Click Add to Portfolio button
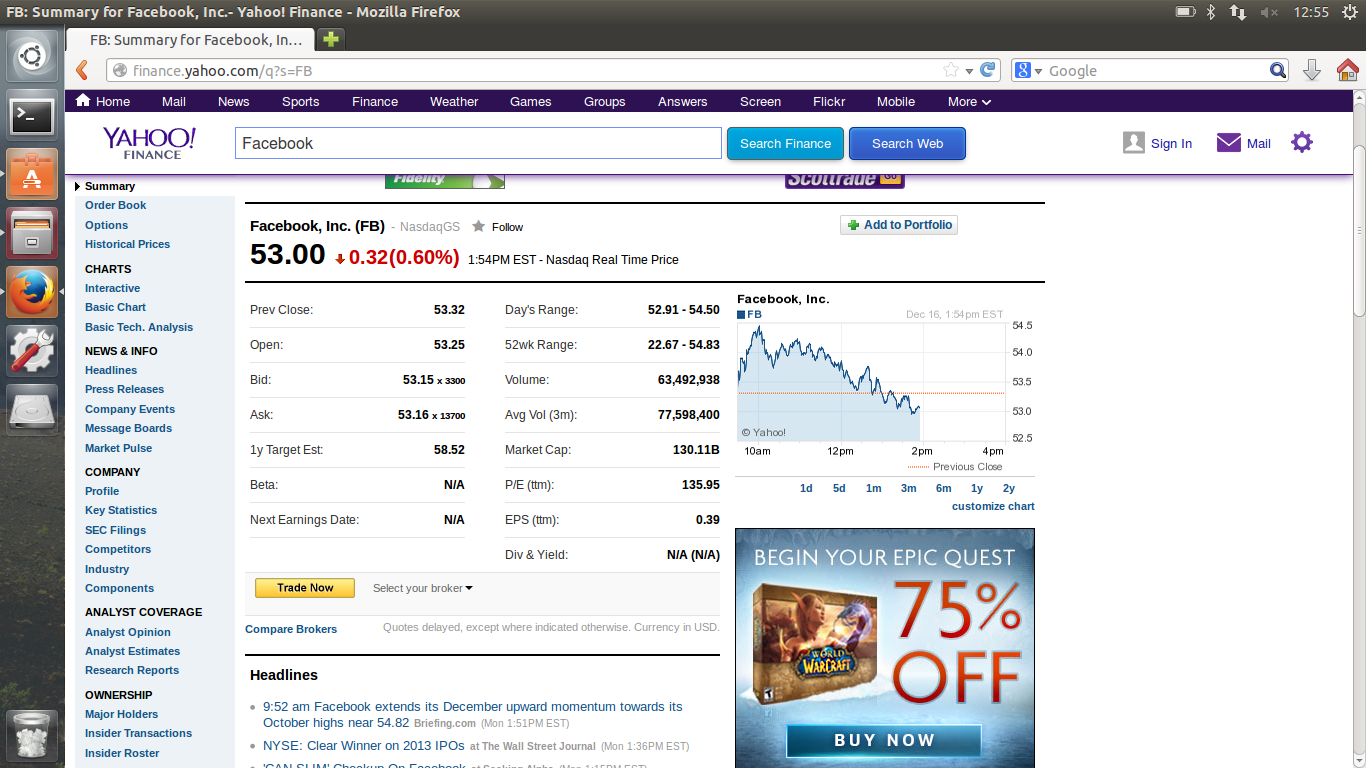The height and width of the screenshot is (768, 1366). 899,225
